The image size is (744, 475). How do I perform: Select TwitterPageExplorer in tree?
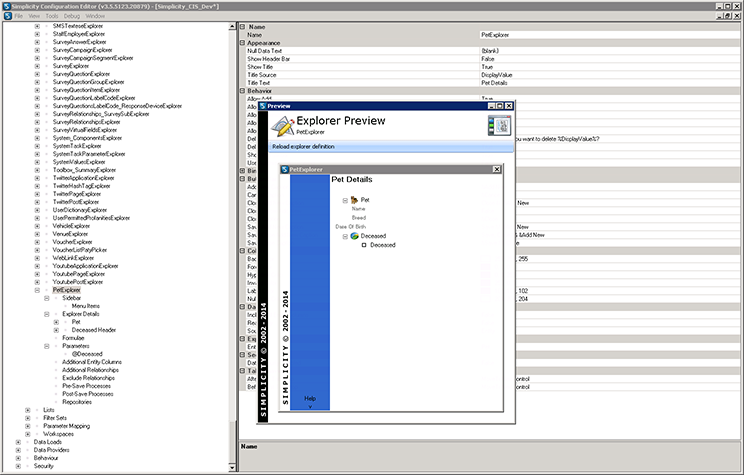(76, 194)
